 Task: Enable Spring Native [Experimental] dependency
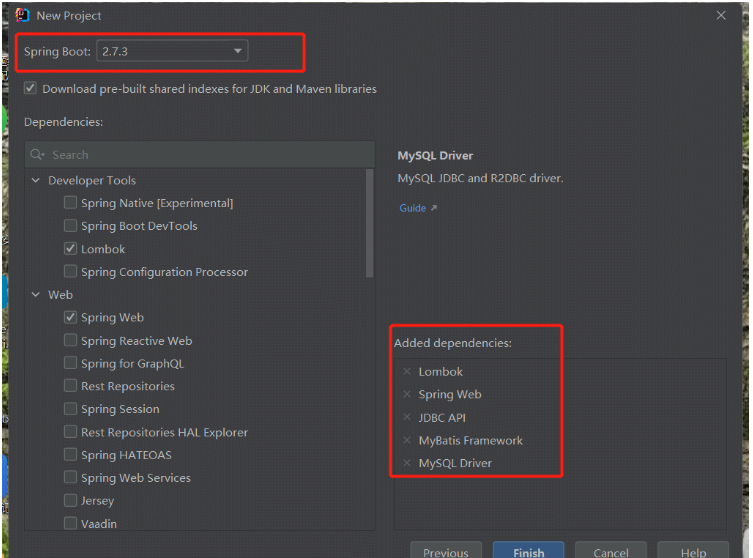tap(70, 203)
